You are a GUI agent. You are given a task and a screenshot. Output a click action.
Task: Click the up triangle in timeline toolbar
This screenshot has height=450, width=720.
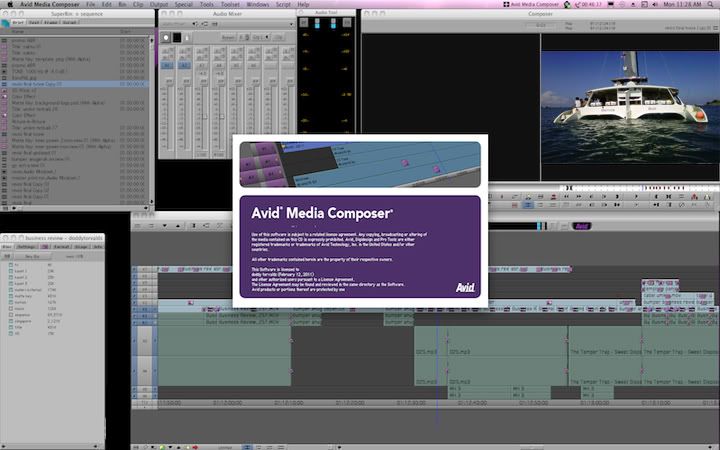point(178,225)
